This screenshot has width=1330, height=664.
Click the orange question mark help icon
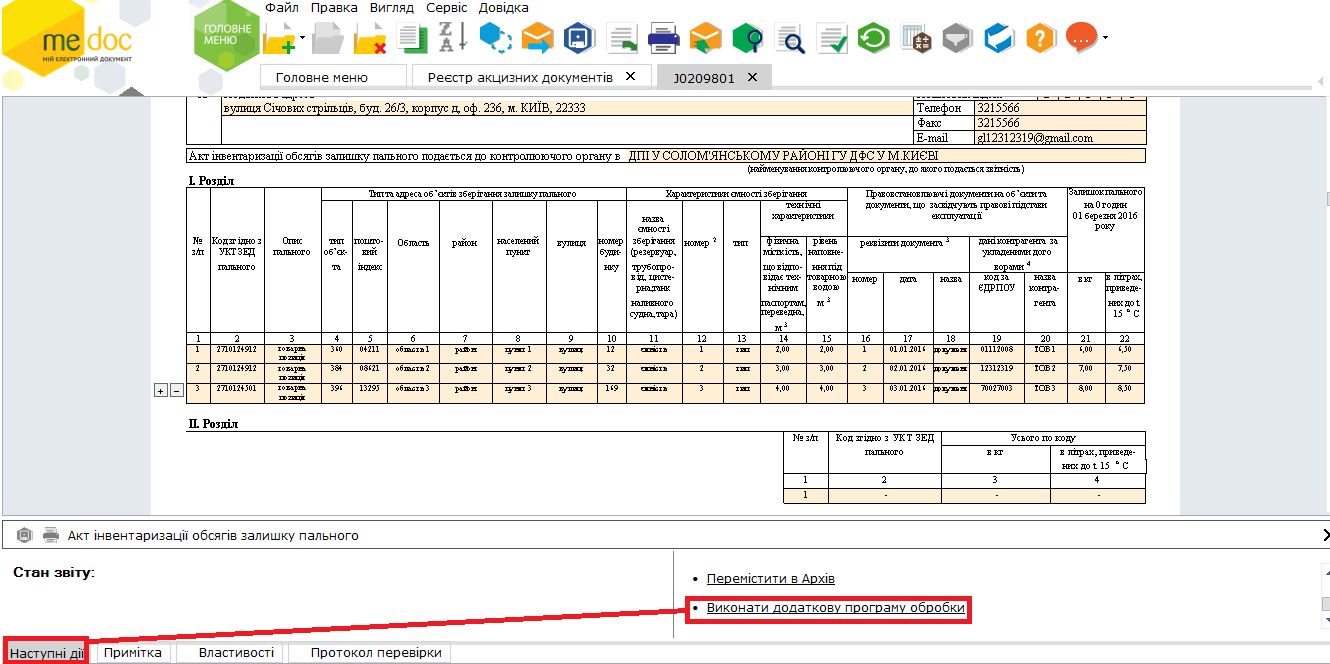(x=1040, y=39)
